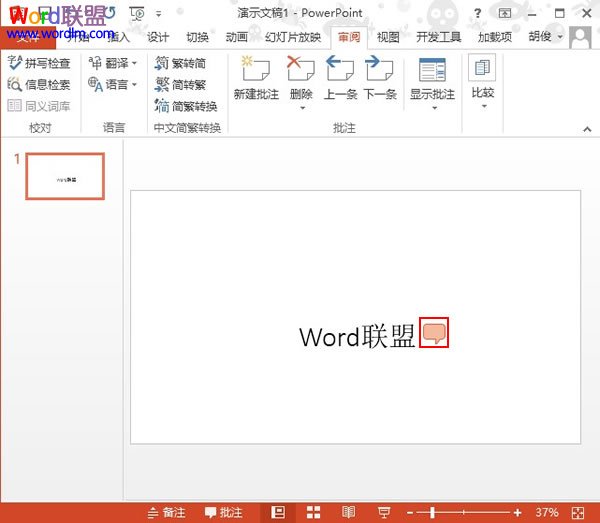Screen dimensions: 600x523
Task: Switch to the 设计 tab
Action: click(158, 37)
